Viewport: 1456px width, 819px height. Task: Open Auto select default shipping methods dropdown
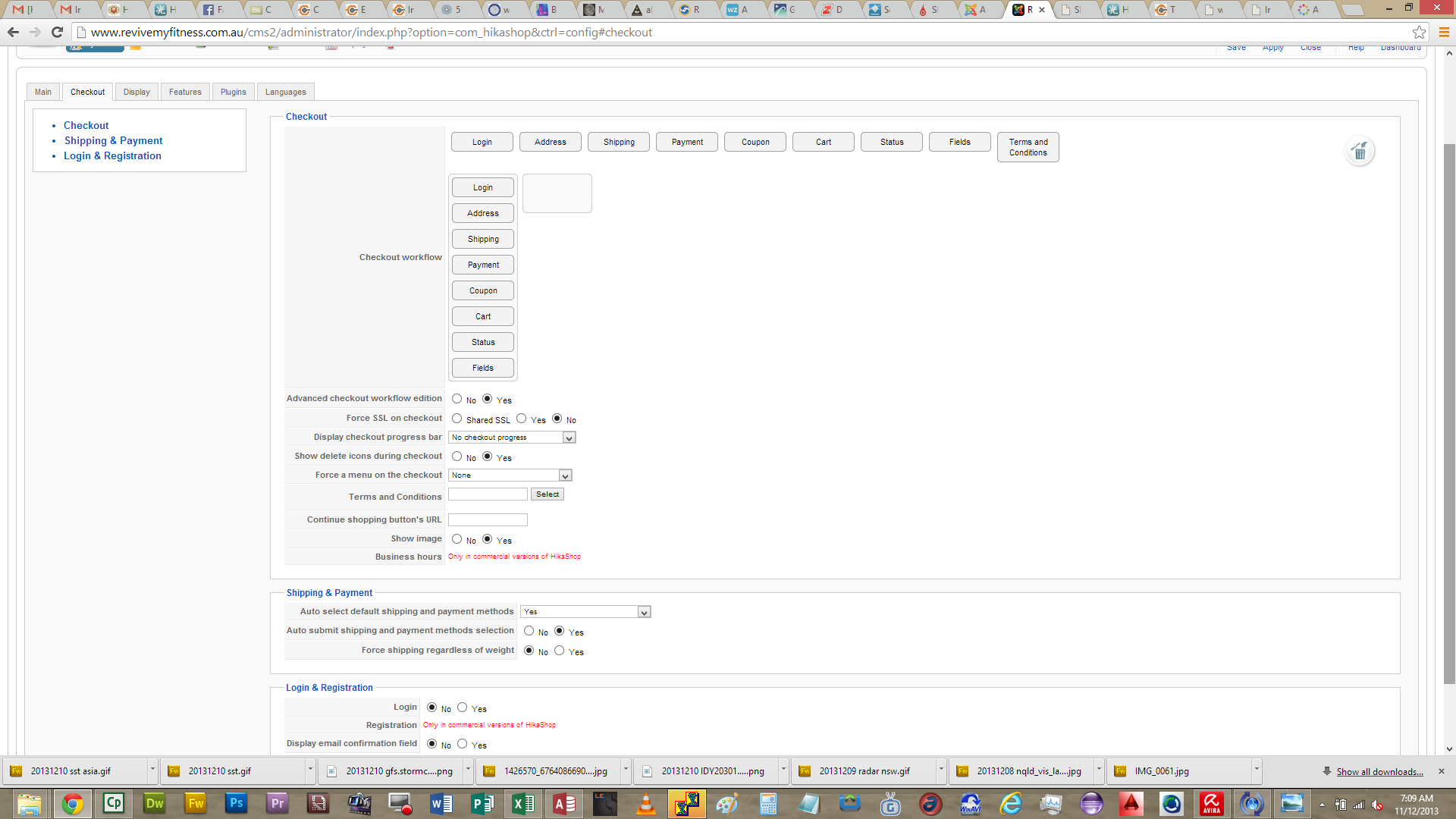585,612
